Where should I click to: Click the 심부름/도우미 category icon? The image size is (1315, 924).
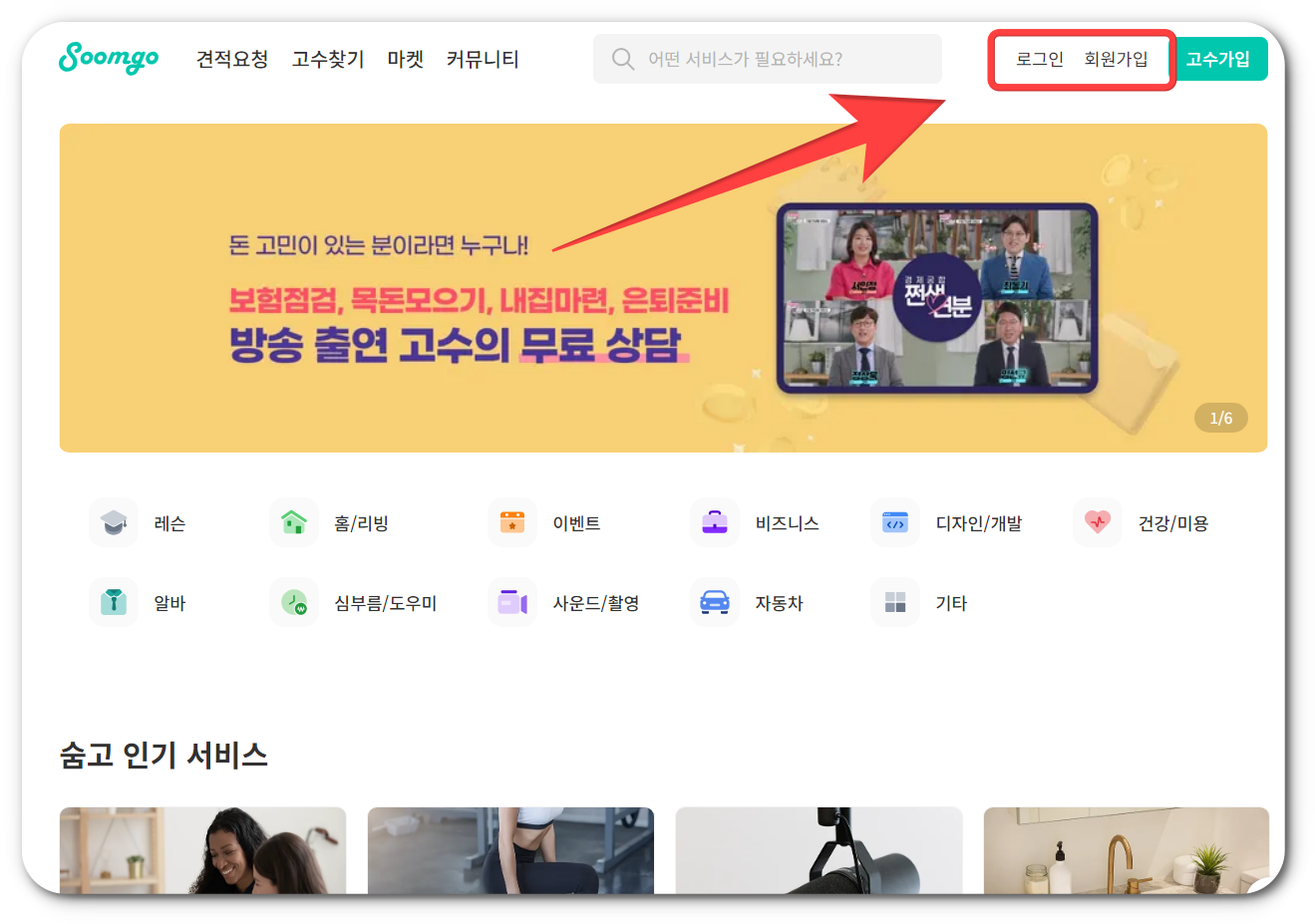click(x=294, y=602)
